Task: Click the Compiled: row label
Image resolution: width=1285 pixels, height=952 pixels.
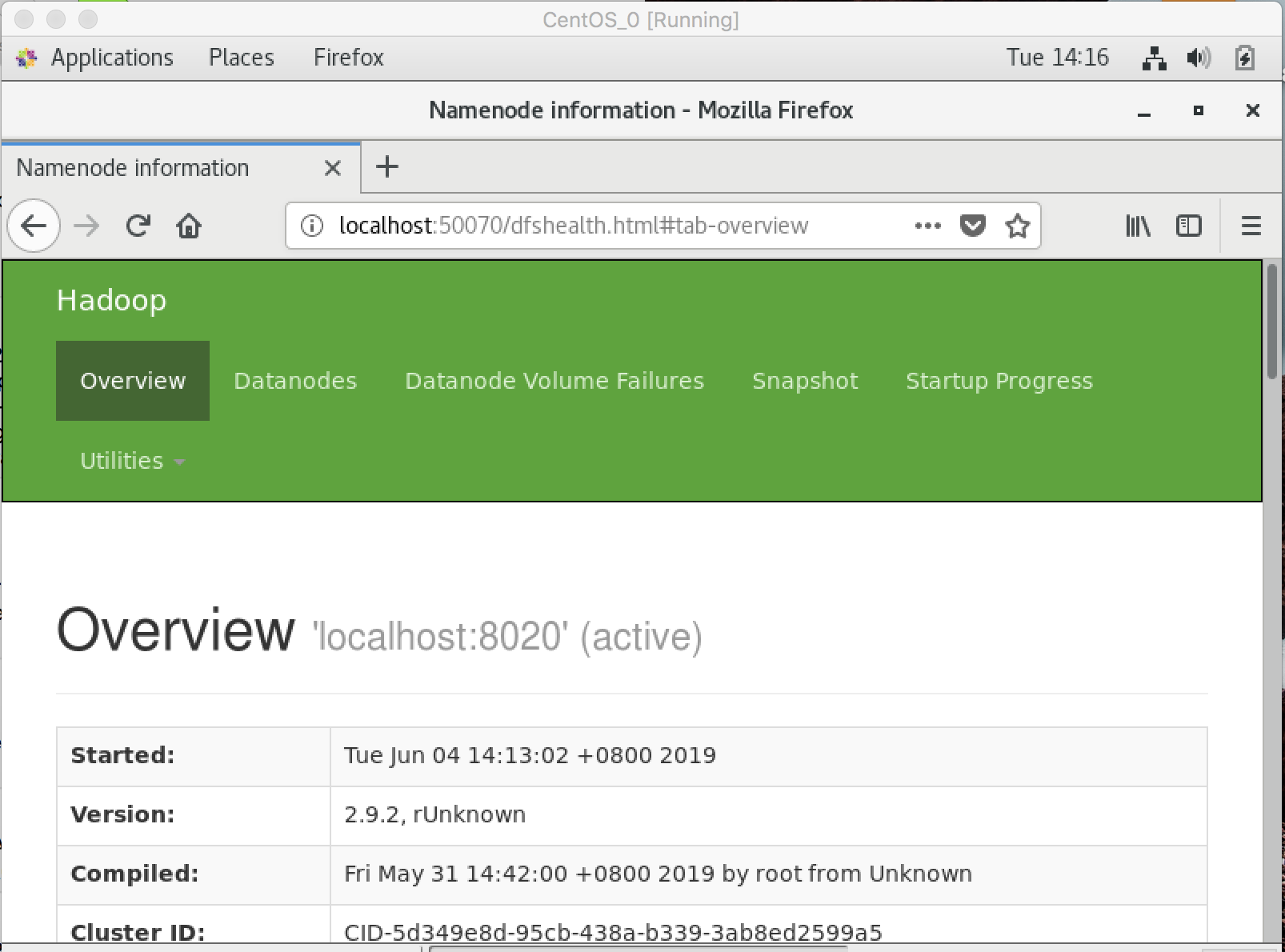Action: (x=134, y=874)
